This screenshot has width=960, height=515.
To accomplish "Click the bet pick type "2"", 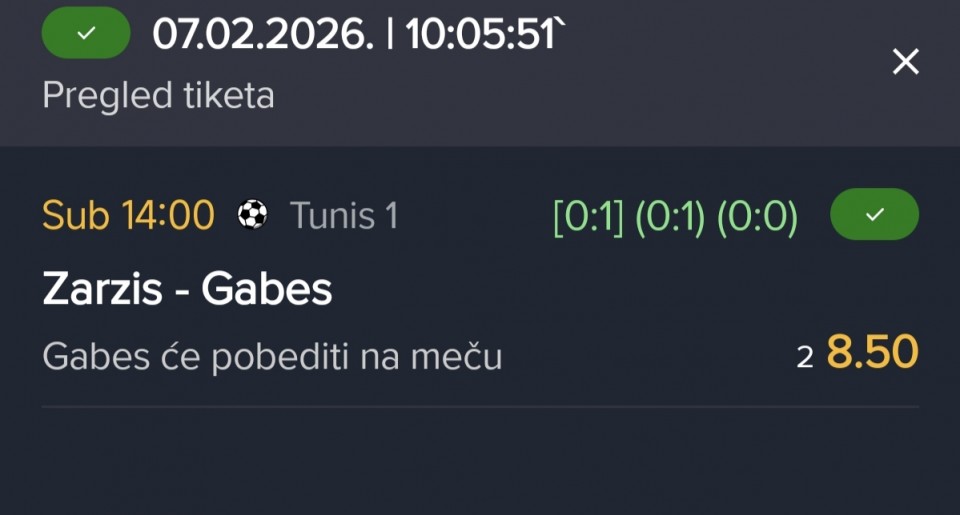I will point(805,357).
